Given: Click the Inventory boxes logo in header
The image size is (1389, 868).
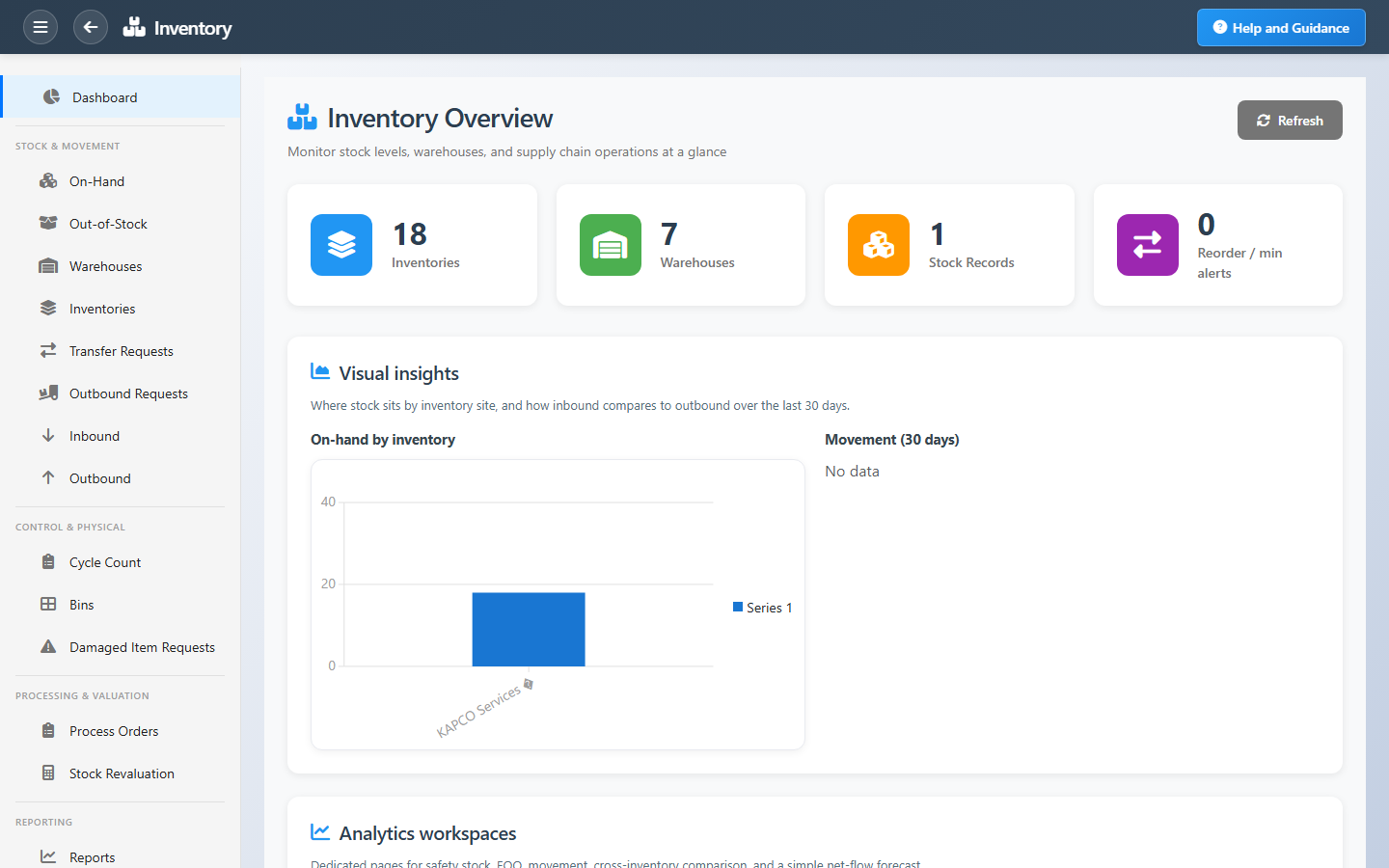Looking at the screenshot, I should click(134, 27).
